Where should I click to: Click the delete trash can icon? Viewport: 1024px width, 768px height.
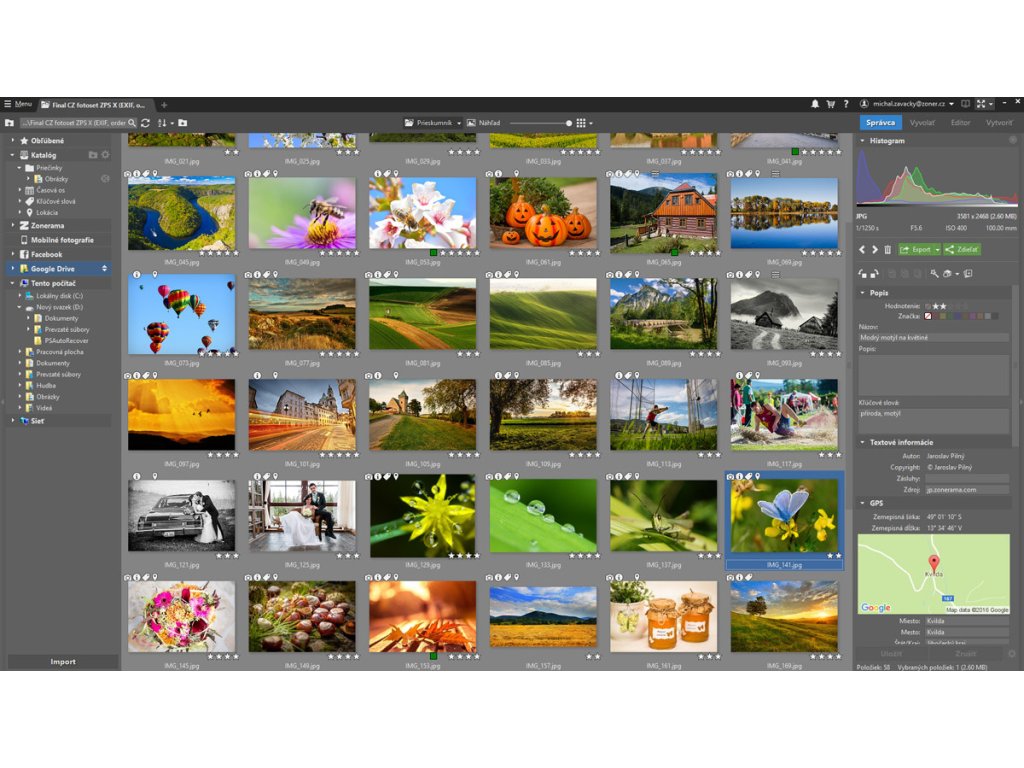pos(887,249)
